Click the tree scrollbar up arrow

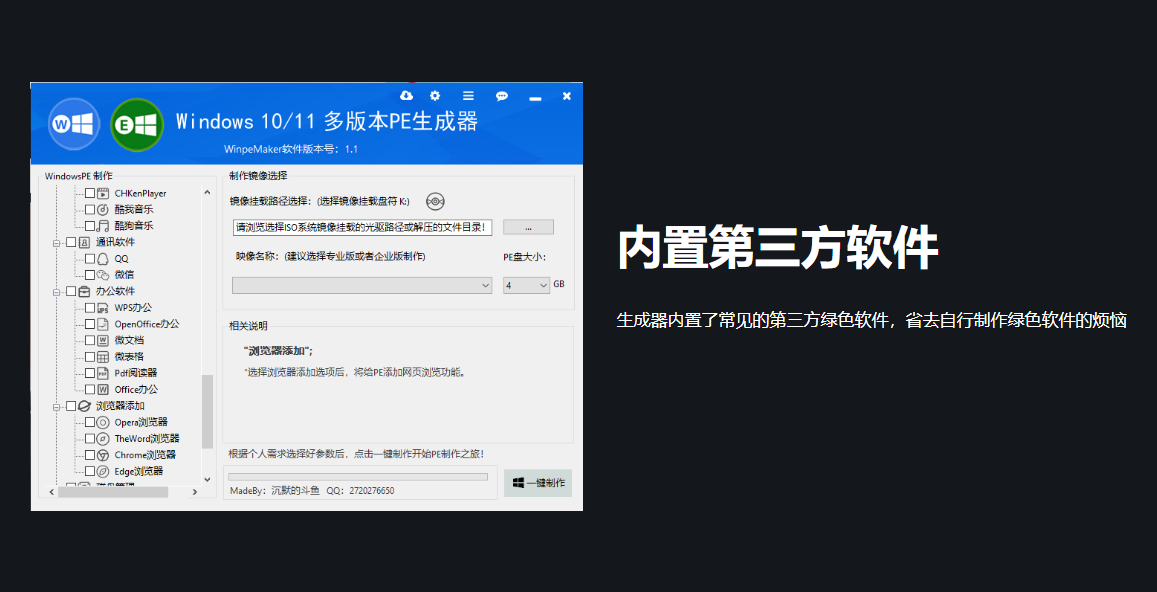coord(207,193)
